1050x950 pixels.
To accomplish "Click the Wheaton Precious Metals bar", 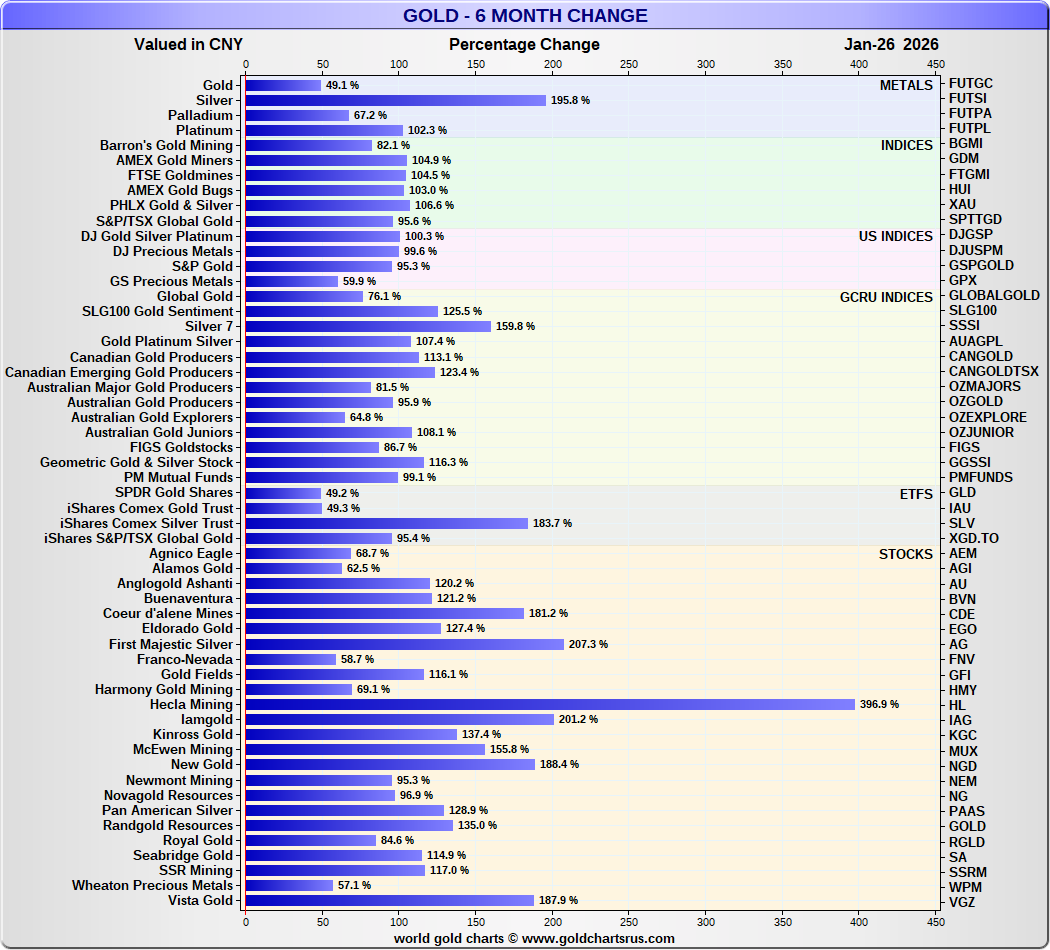I will (289, 885).
